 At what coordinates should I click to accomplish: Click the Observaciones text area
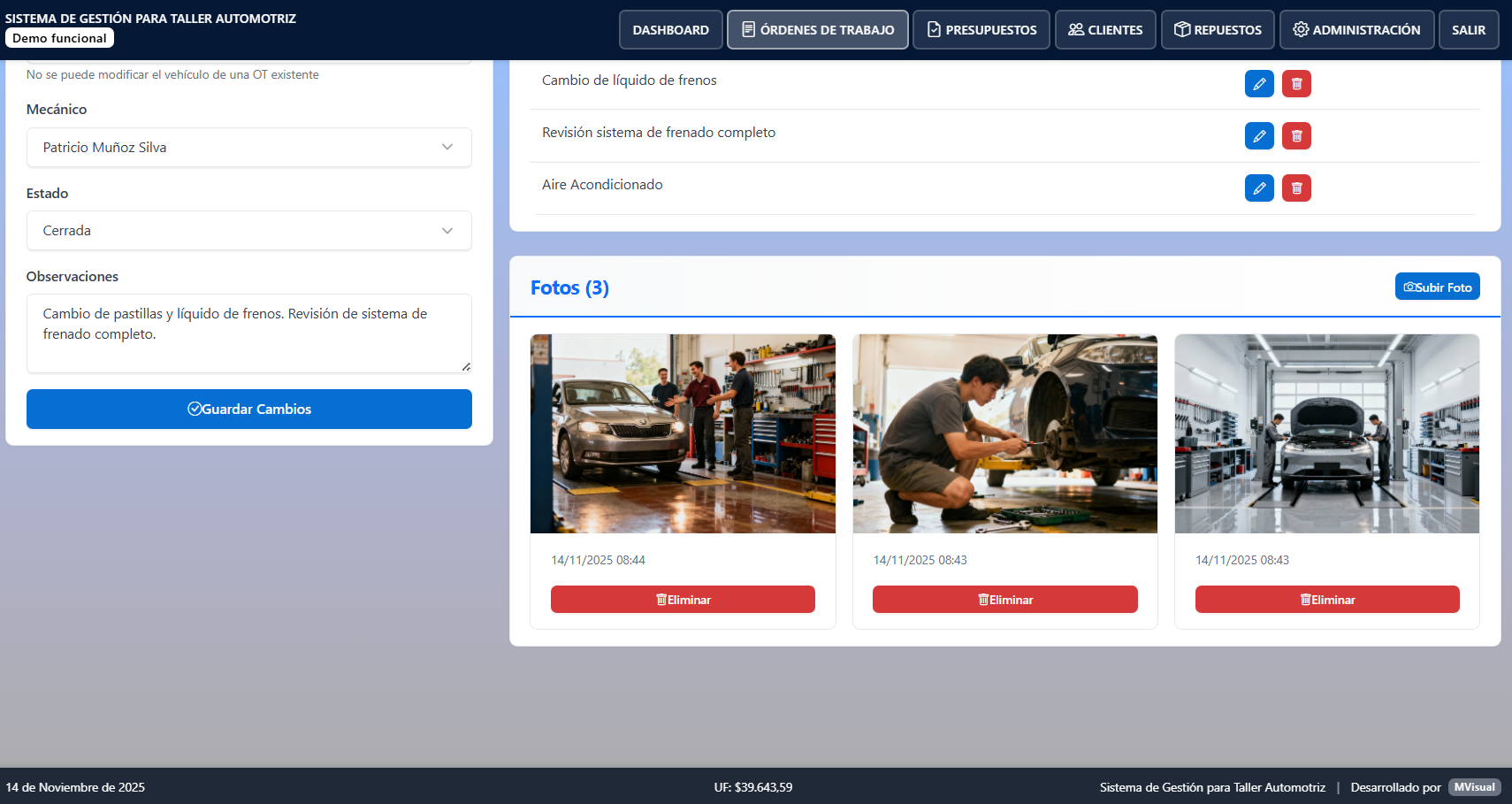(249, 333)
